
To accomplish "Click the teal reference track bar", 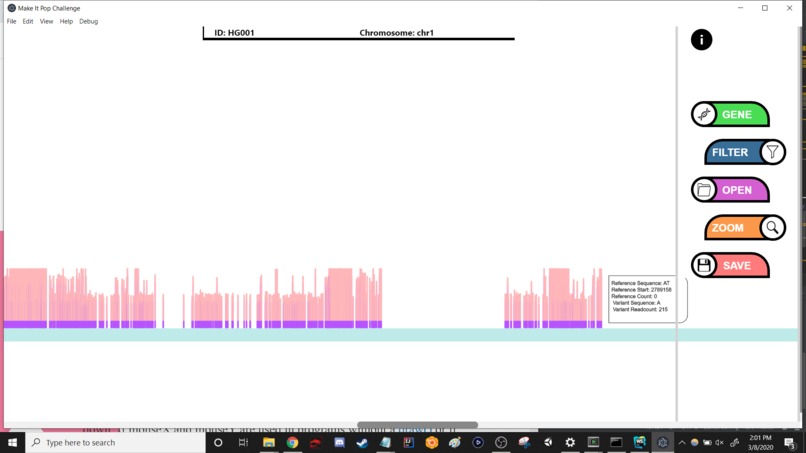I will pyautogui.click(x=401, y=335).
